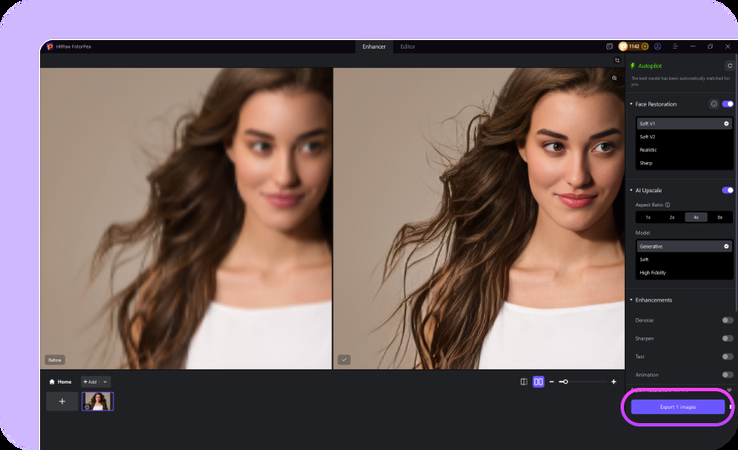The width and height of the screenshot is (738, 450).
Task: Click the zoom slider handle
Action: point(565,382)
